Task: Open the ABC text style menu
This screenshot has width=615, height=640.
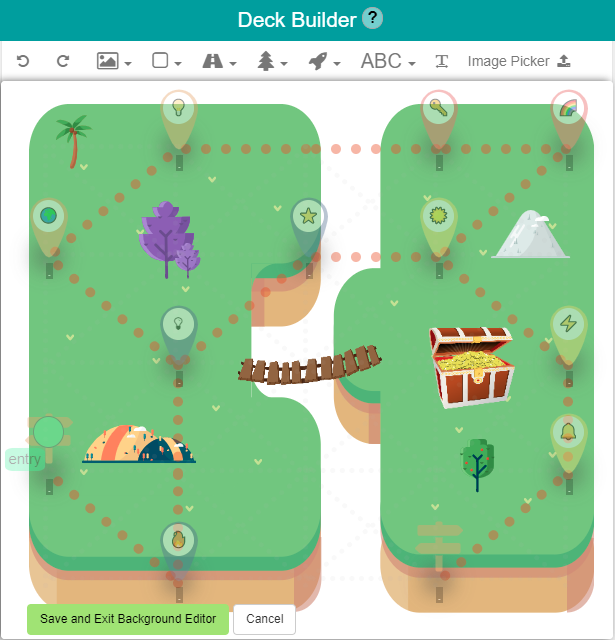Action: pos(388,61)
